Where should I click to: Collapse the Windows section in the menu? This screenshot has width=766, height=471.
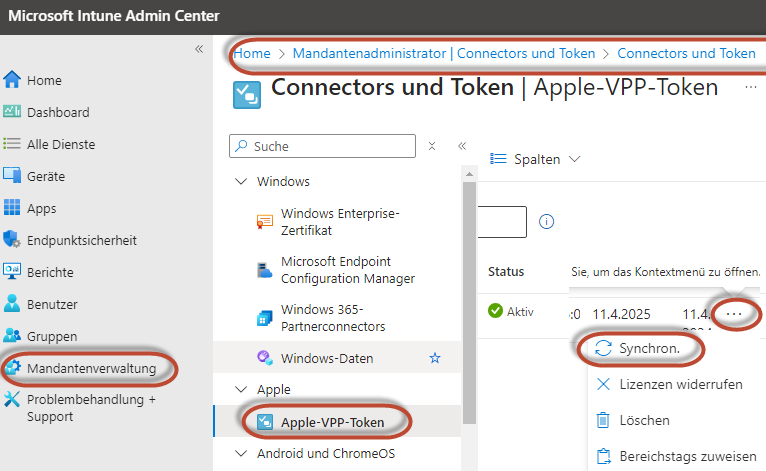[240, 182]
